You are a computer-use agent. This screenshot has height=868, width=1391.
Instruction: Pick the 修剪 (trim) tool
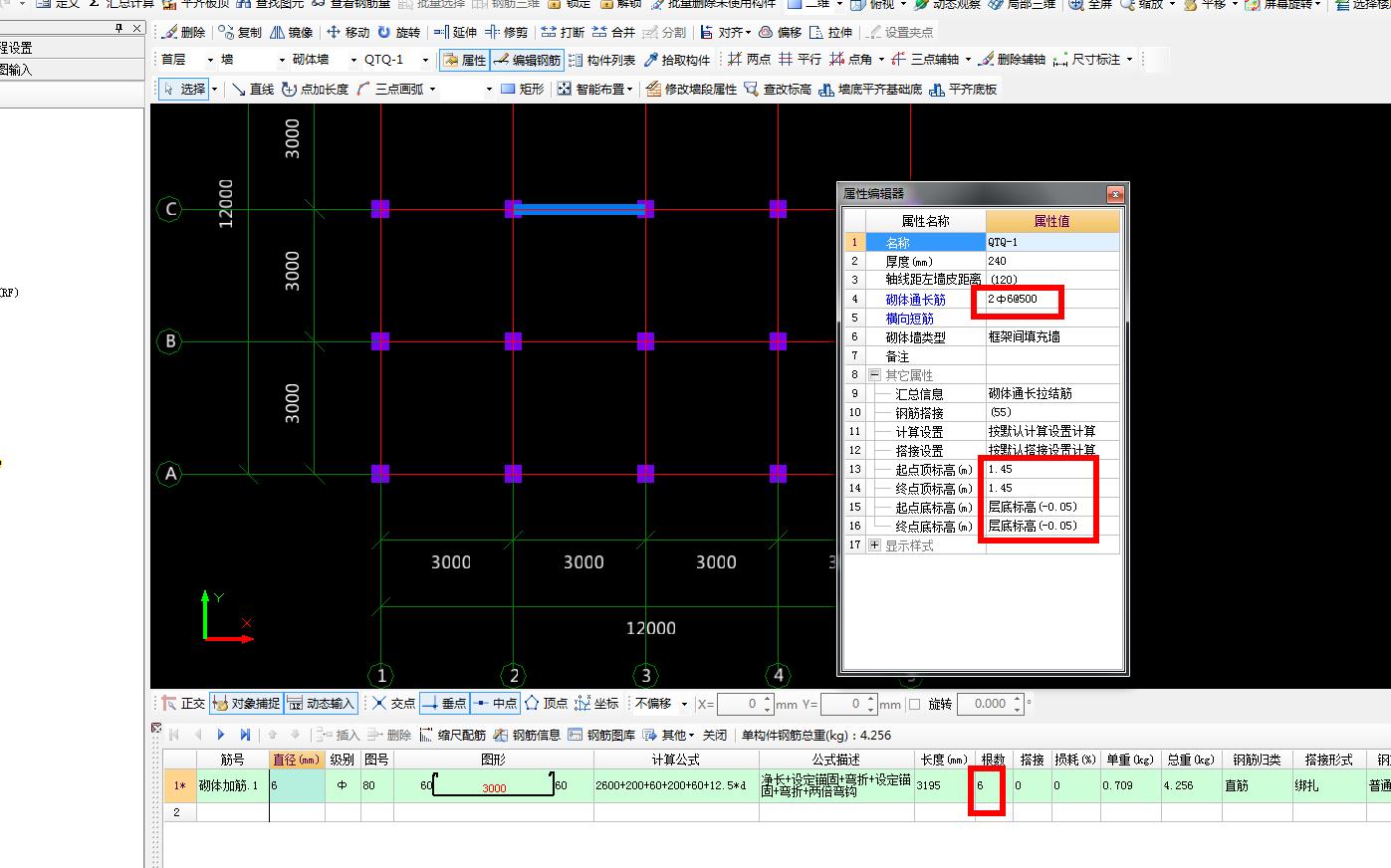pyautogui.click(x=506, y=32)
